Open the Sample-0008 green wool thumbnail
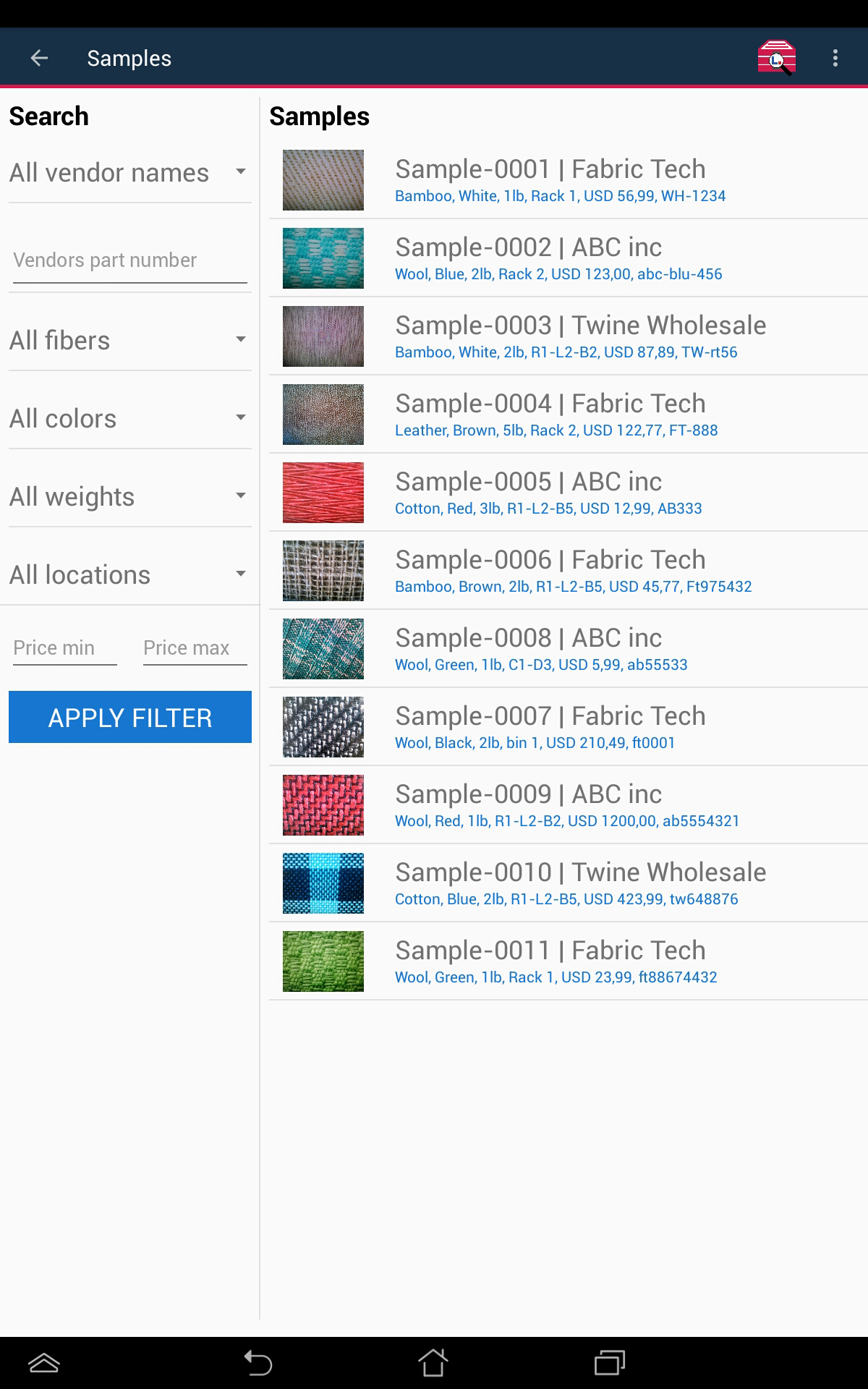Viewport: 868px width, 1389px height. coord(323,649)
